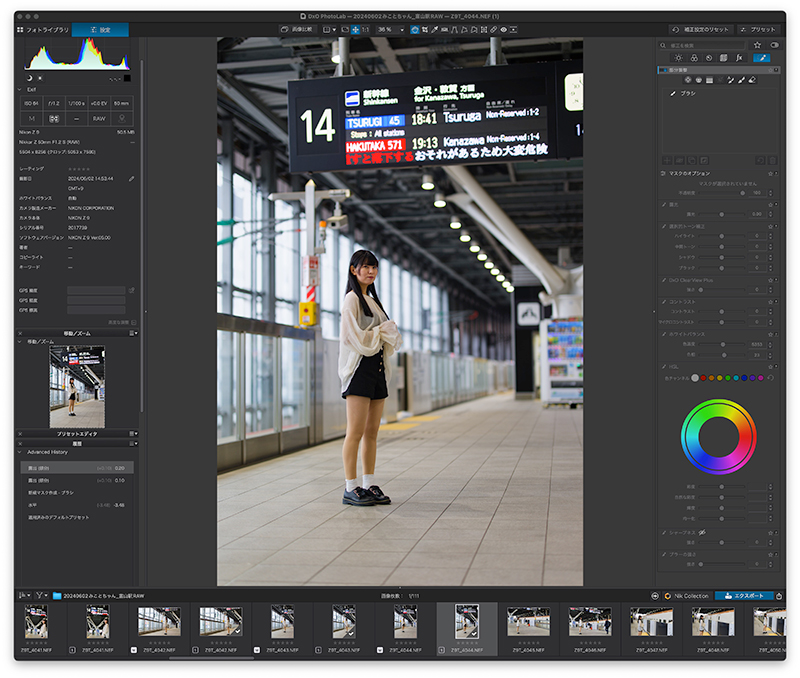
Task: Collapse the Advanced History panel
Action: click(x=21, y=452)
